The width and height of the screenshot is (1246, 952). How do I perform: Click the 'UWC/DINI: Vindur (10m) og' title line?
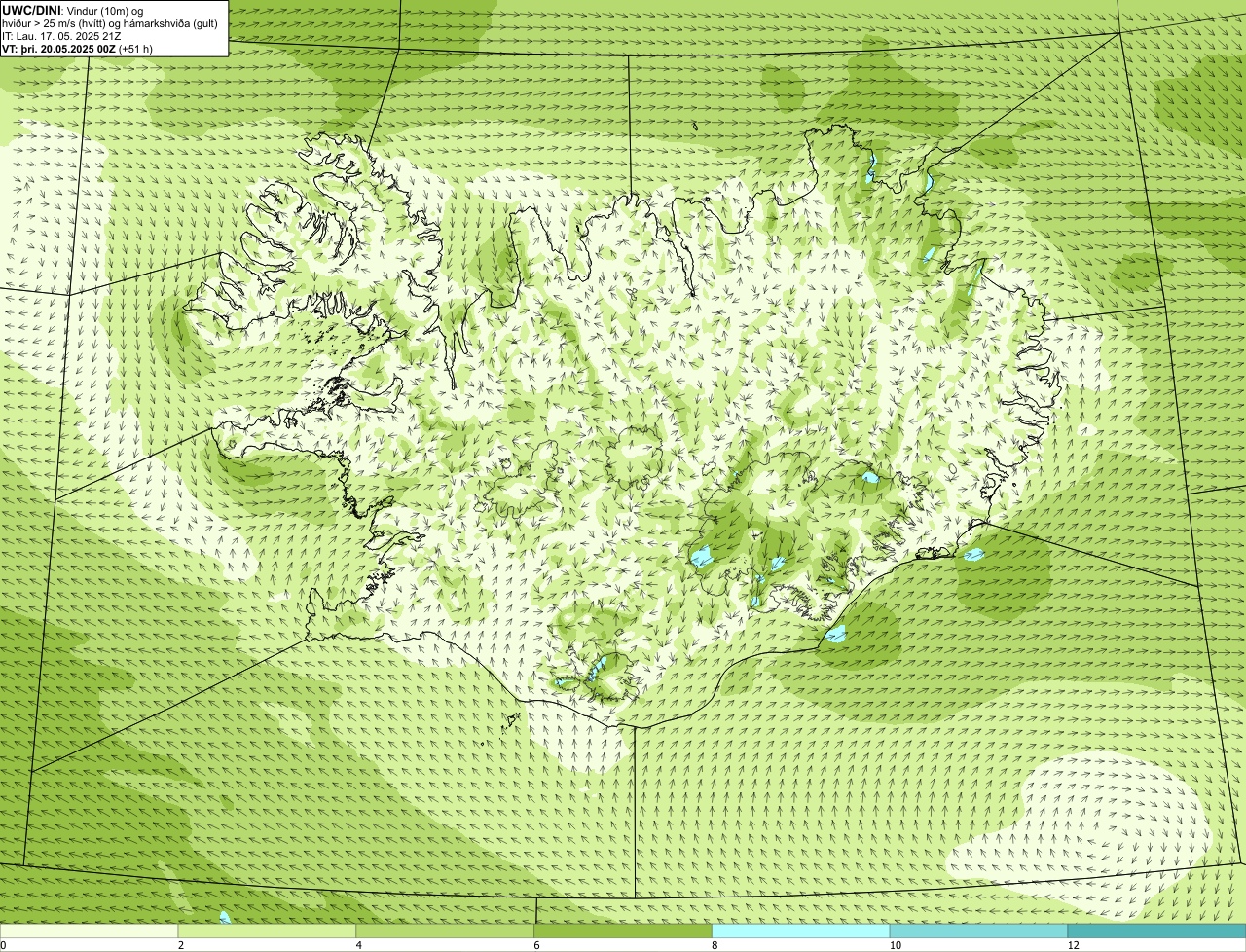click(73, 10)
